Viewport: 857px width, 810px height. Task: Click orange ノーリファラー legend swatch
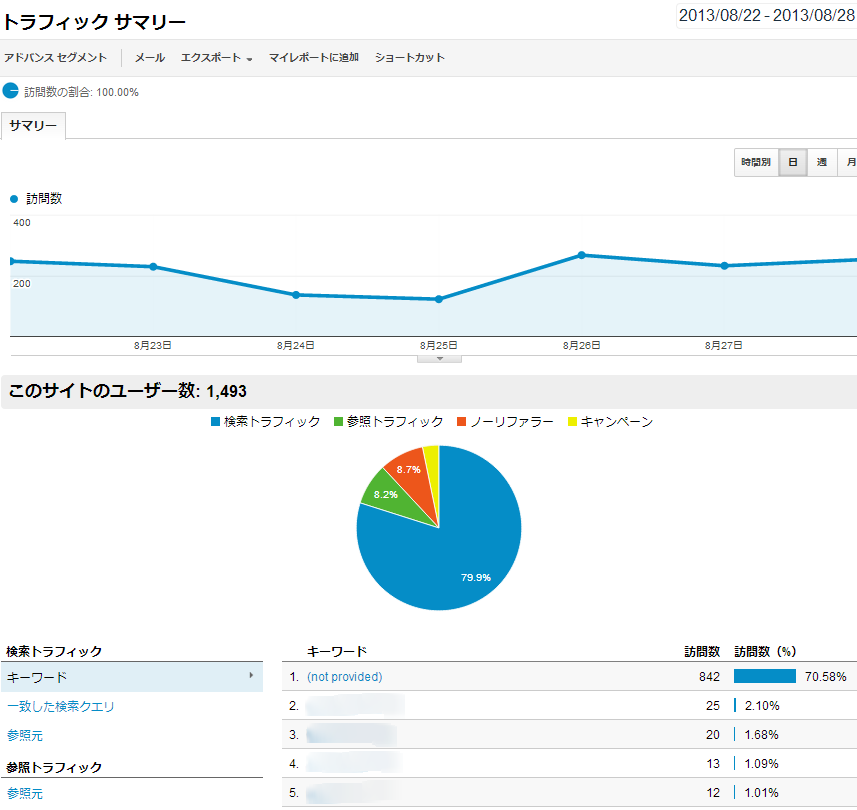pyautogui.click(x=461, y=422)
